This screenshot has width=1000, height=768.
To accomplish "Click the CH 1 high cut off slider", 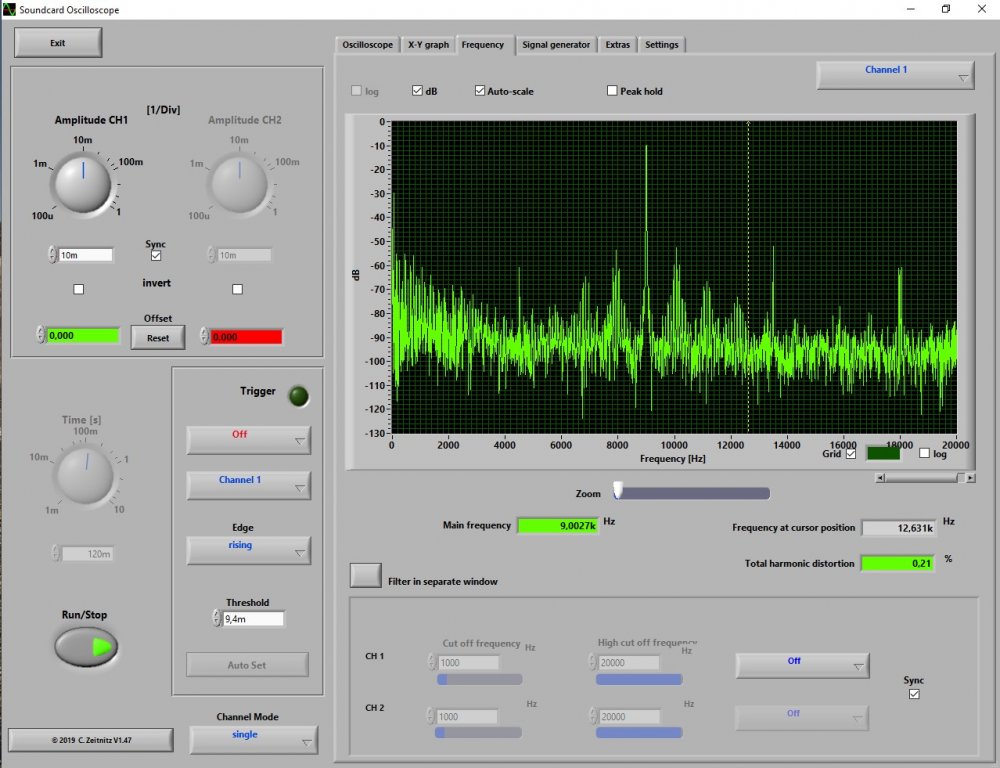I will coord(639,680).
